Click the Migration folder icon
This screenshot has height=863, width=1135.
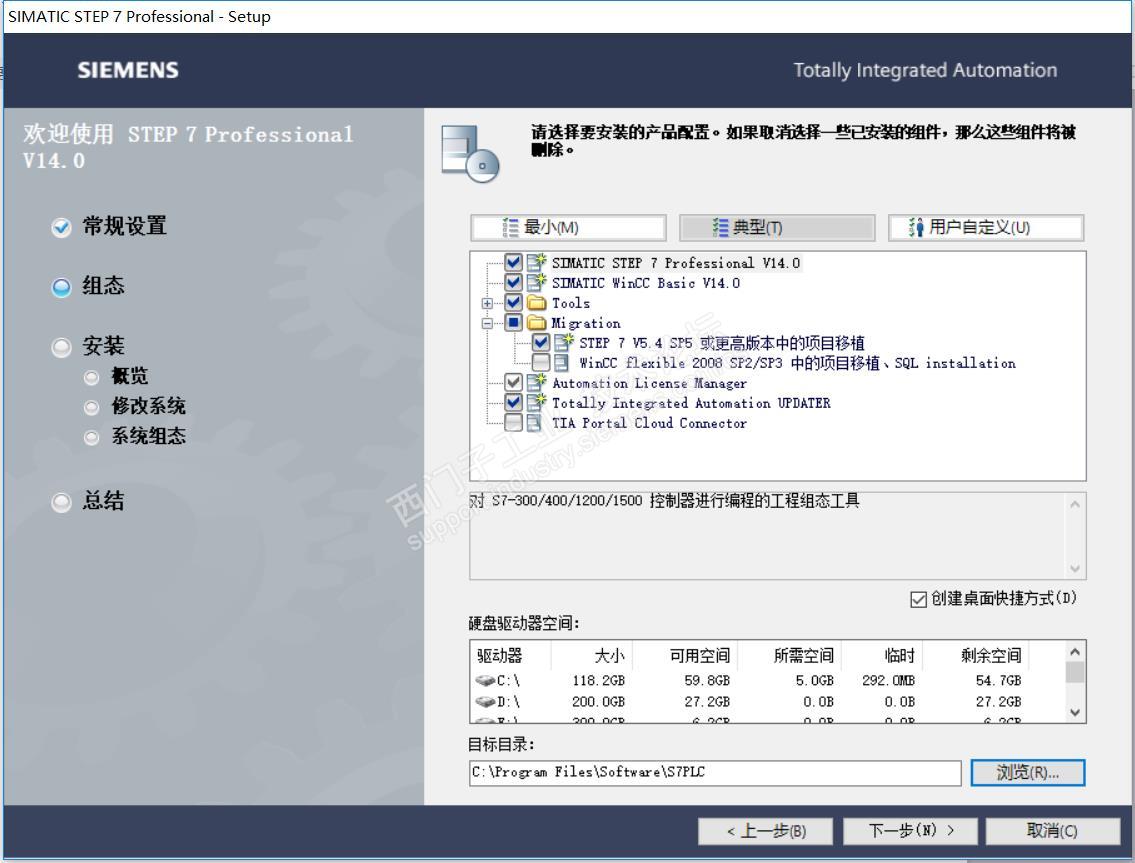click(x=536, y=322)
